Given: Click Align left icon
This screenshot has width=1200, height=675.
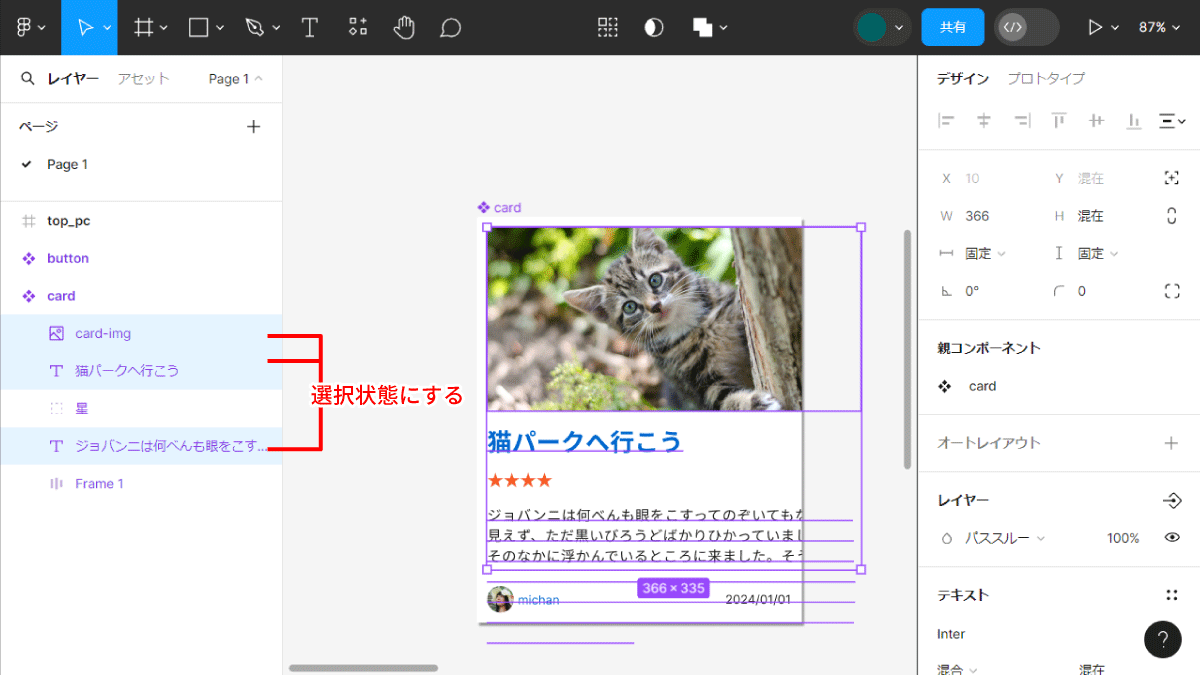Looking at the screenshot, I should pyautogui.click(x=946, y=121).
